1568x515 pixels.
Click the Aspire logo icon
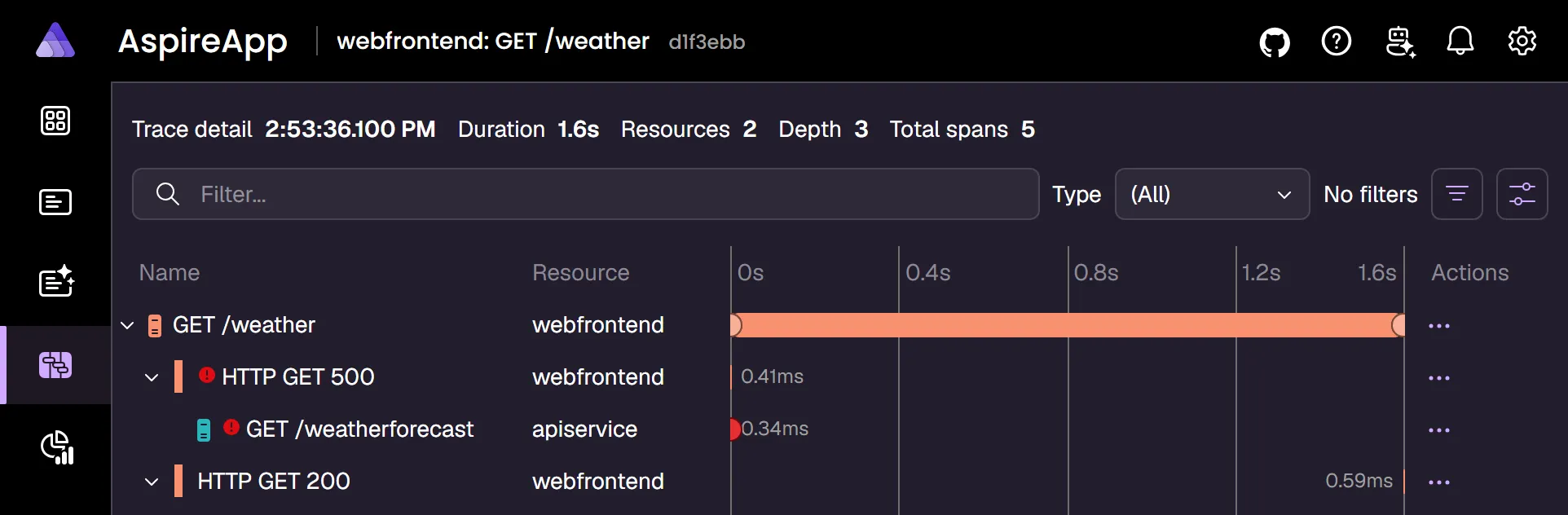tap(55, 41)
